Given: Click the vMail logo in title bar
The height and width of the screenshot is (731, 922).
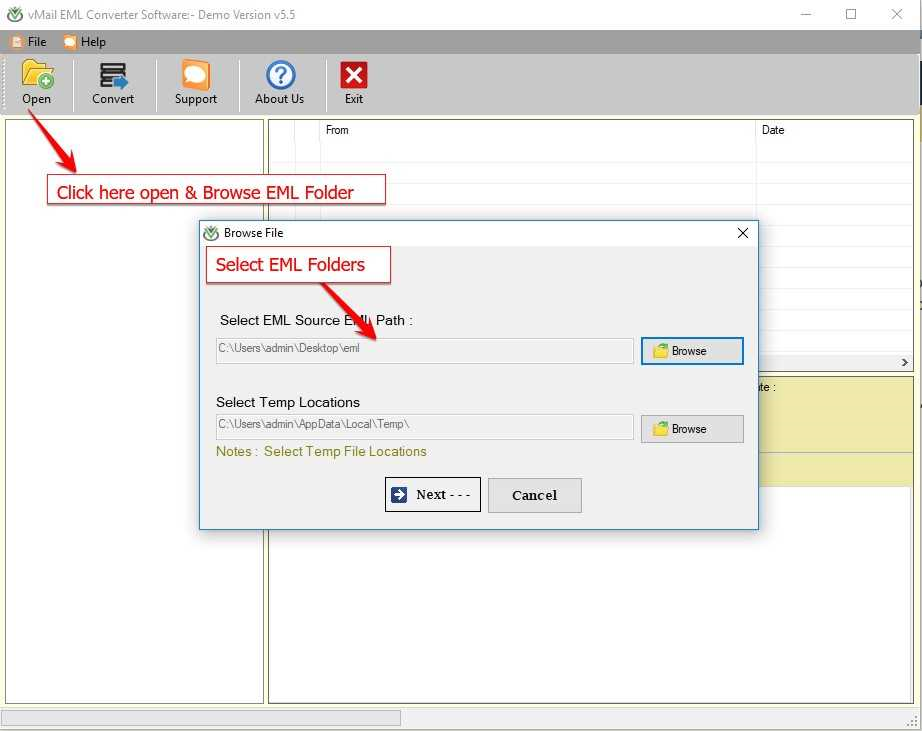Looking at the screenshot, I should [x=15, y=15].
